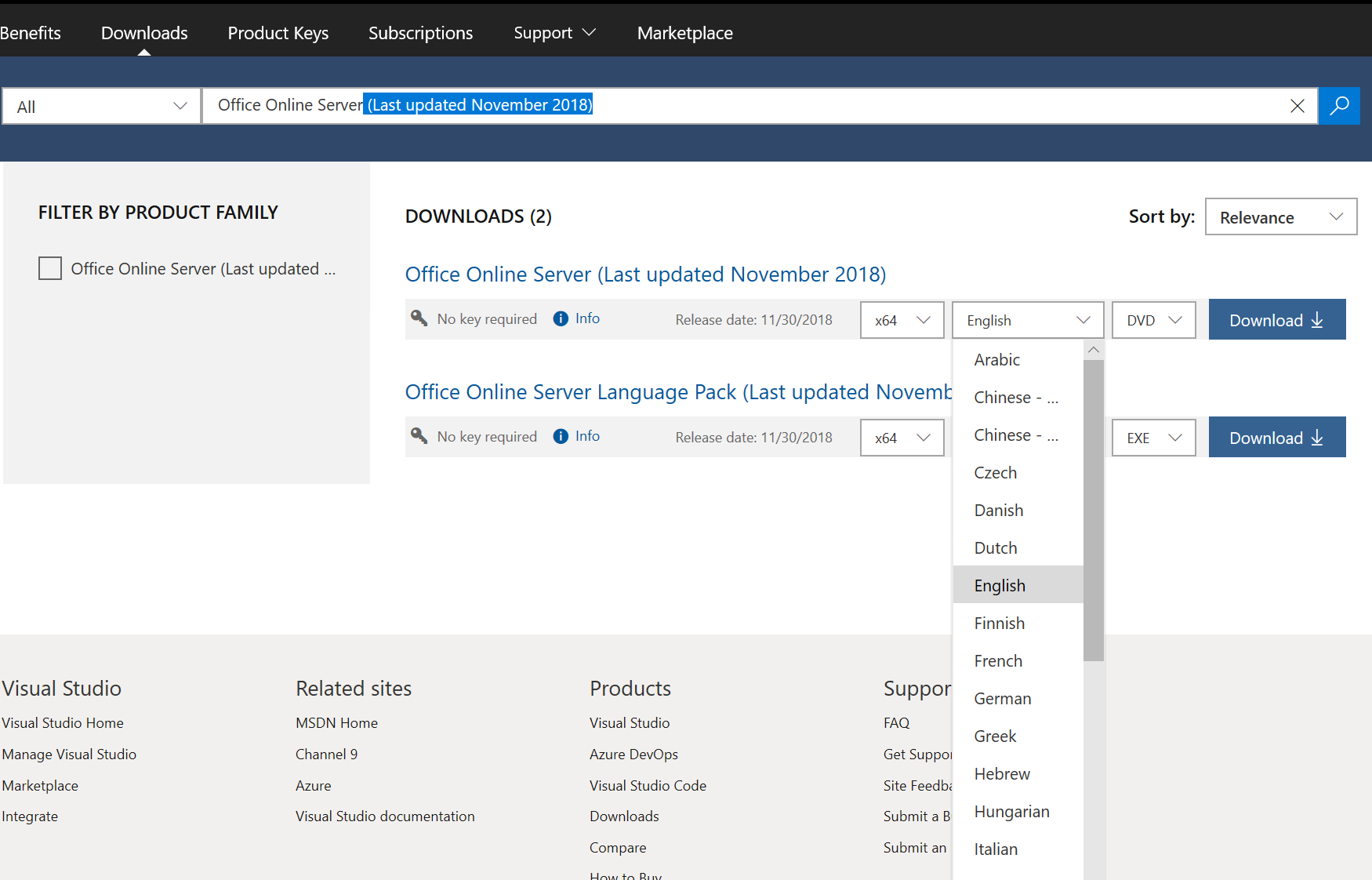Open MSDN Home link
Image resolution: width=1372 pixels, height=880 pixels.
tap(336, 722)
